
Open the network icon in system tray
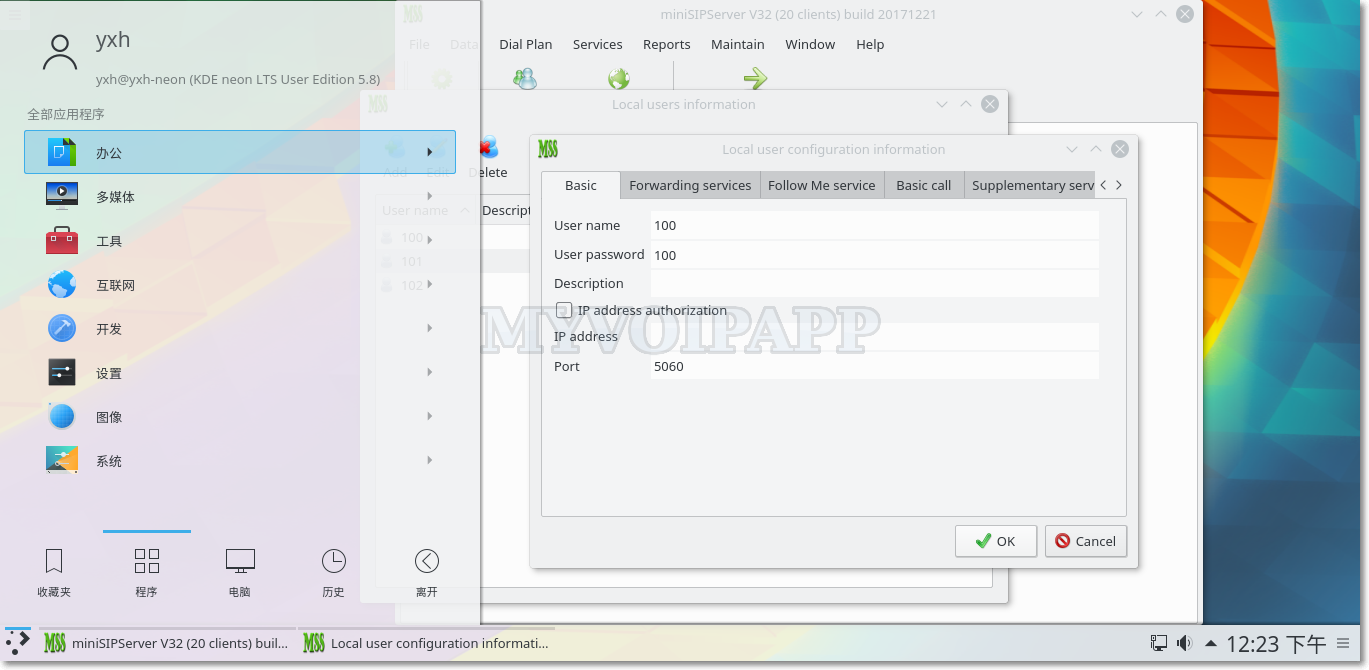click(1159, 643)
